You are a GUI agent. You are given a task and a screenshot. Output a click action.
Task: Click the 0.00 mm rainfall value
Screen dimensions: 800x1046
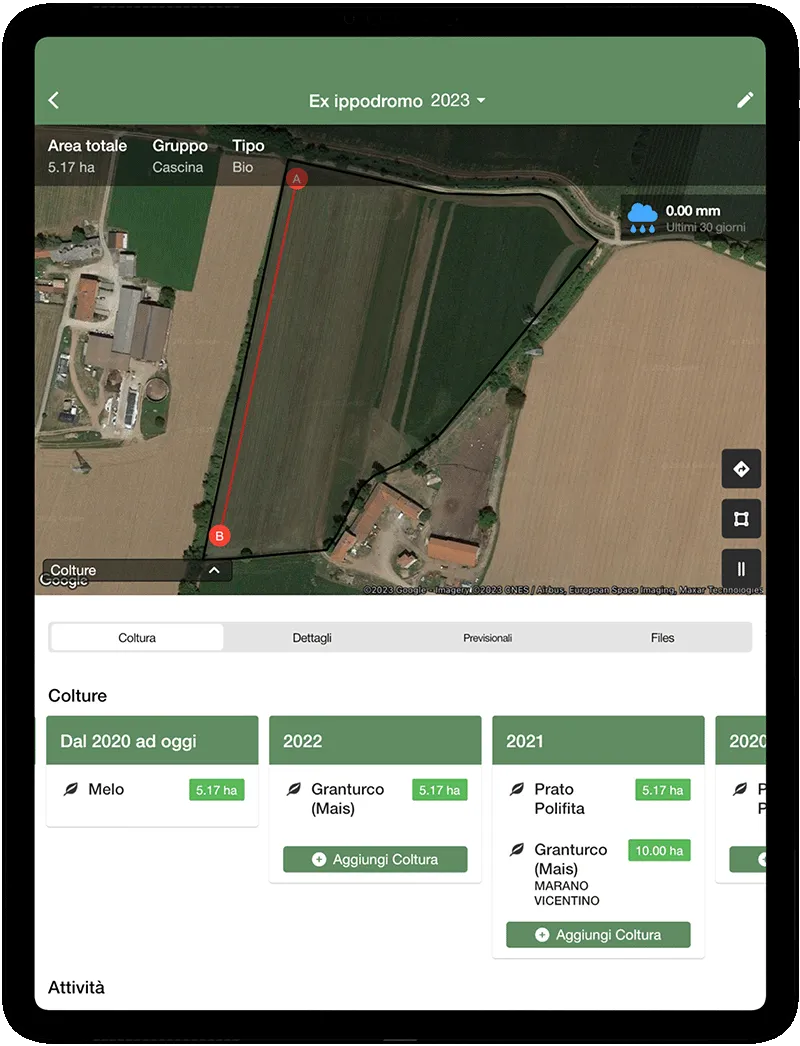coord(693,211)
